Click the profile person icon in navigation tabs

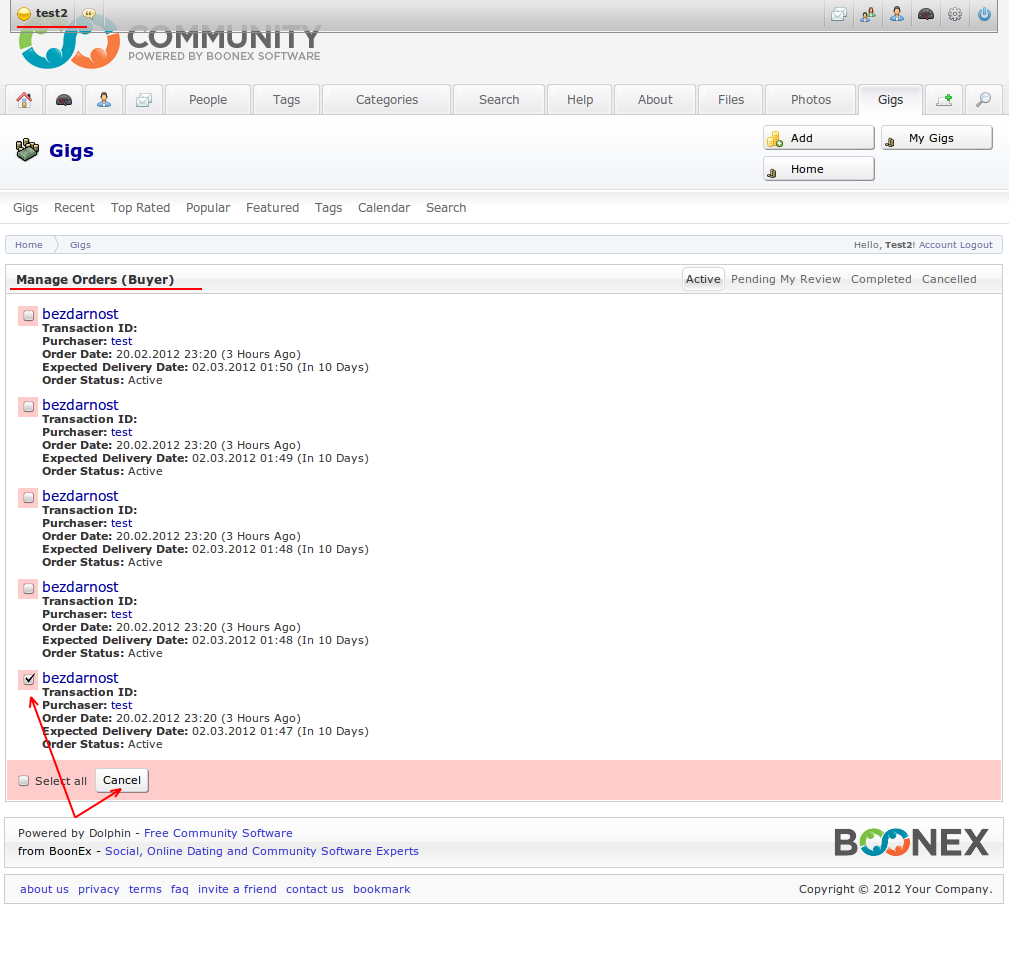point(104,100)
